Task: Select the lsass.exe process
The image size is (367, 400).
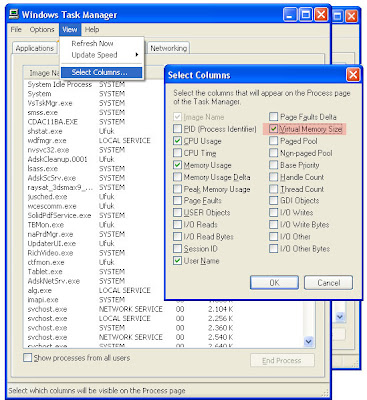Action: point(43,168)
